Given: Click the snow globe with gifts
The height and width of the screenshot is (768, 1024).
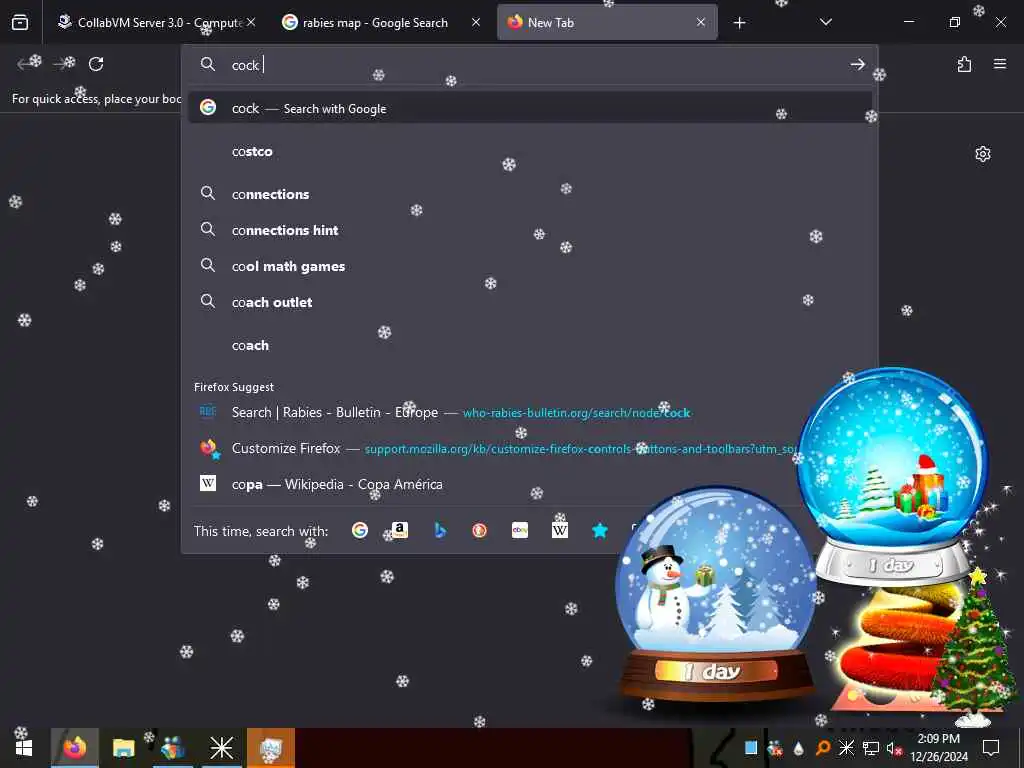Looking at the screenshot, I should (893, 475).
